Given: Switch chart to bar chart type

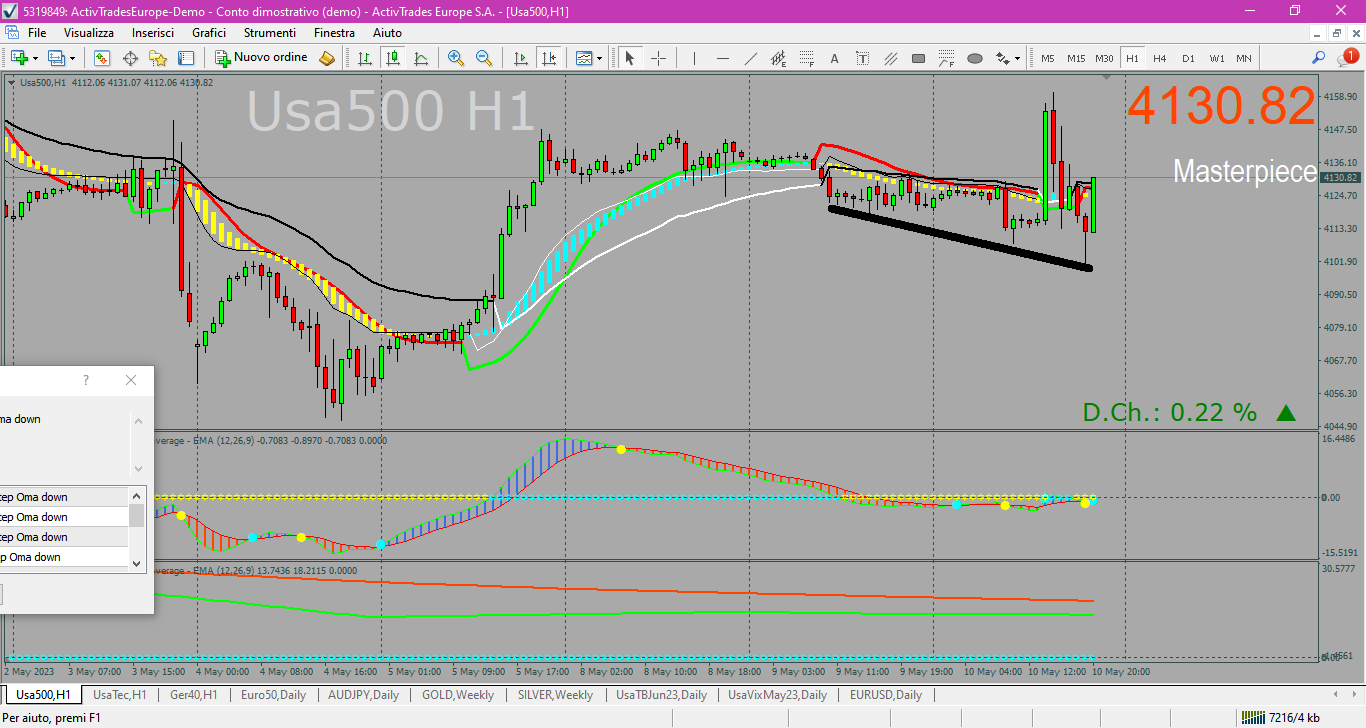Looking at the screenshot, I should [365, 58].
